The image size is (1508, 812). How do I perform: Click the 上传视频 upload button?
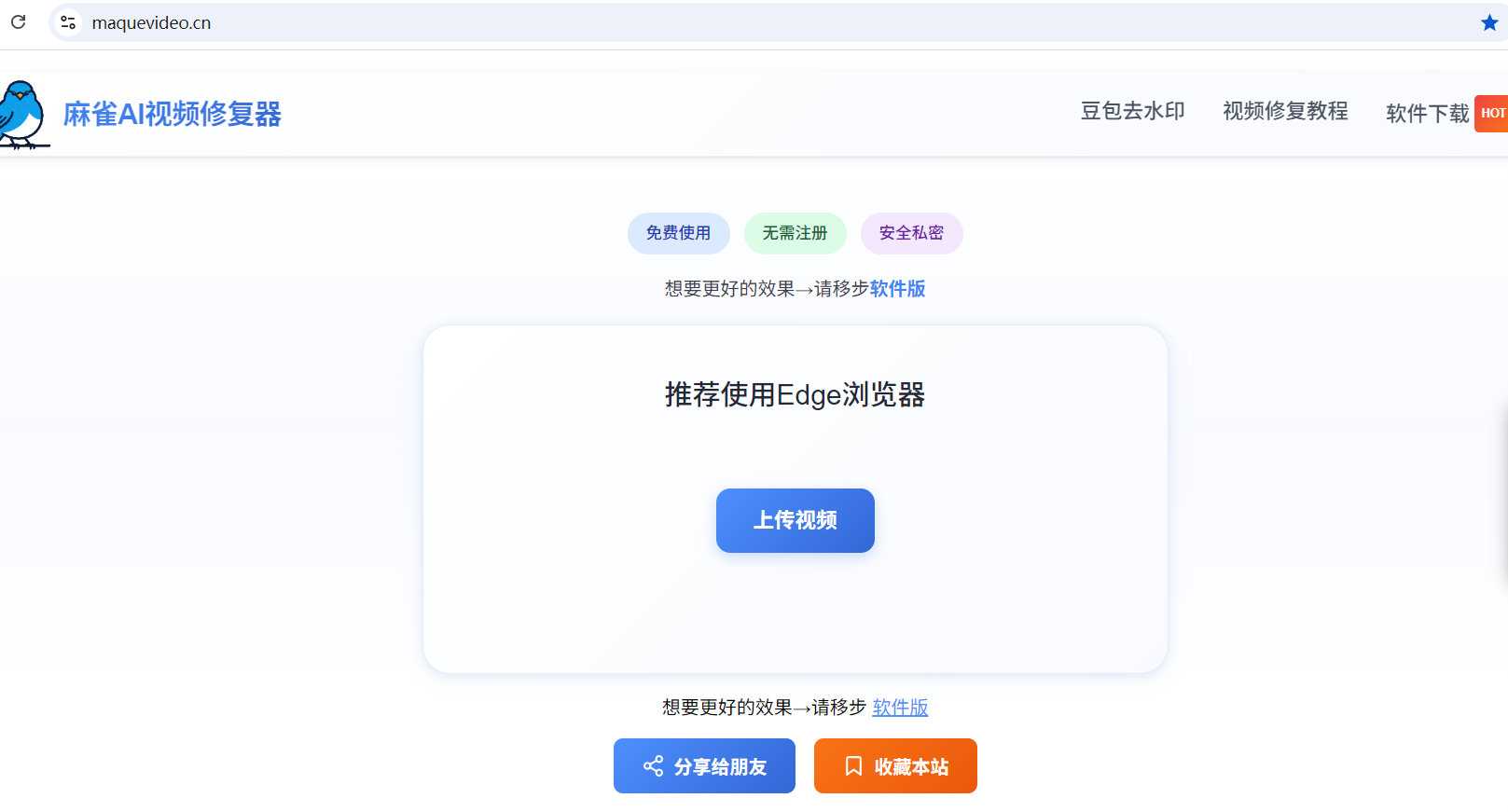click(796, 520)
